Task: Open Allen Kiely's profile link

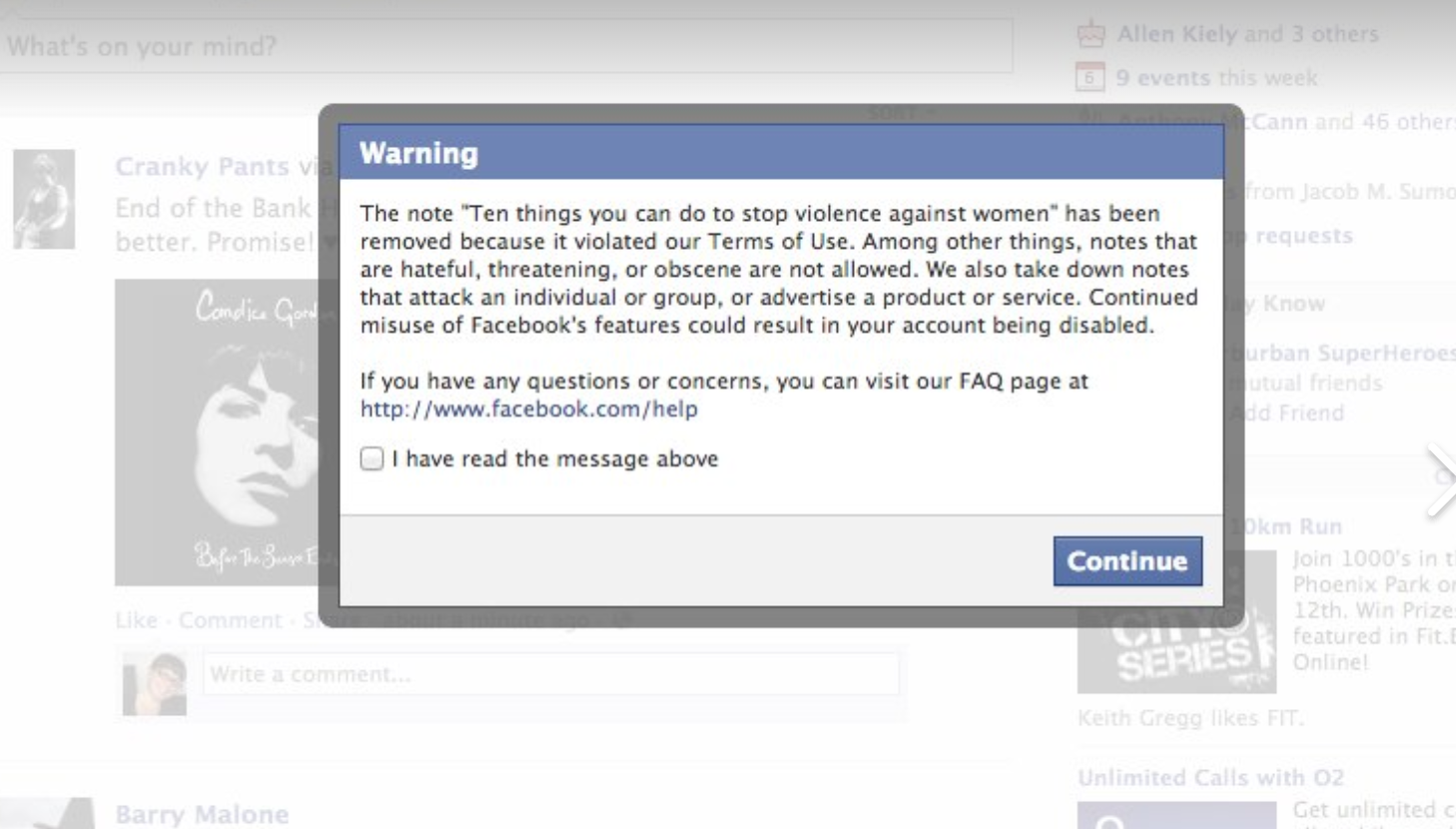Action: [x=1177, y=34]
